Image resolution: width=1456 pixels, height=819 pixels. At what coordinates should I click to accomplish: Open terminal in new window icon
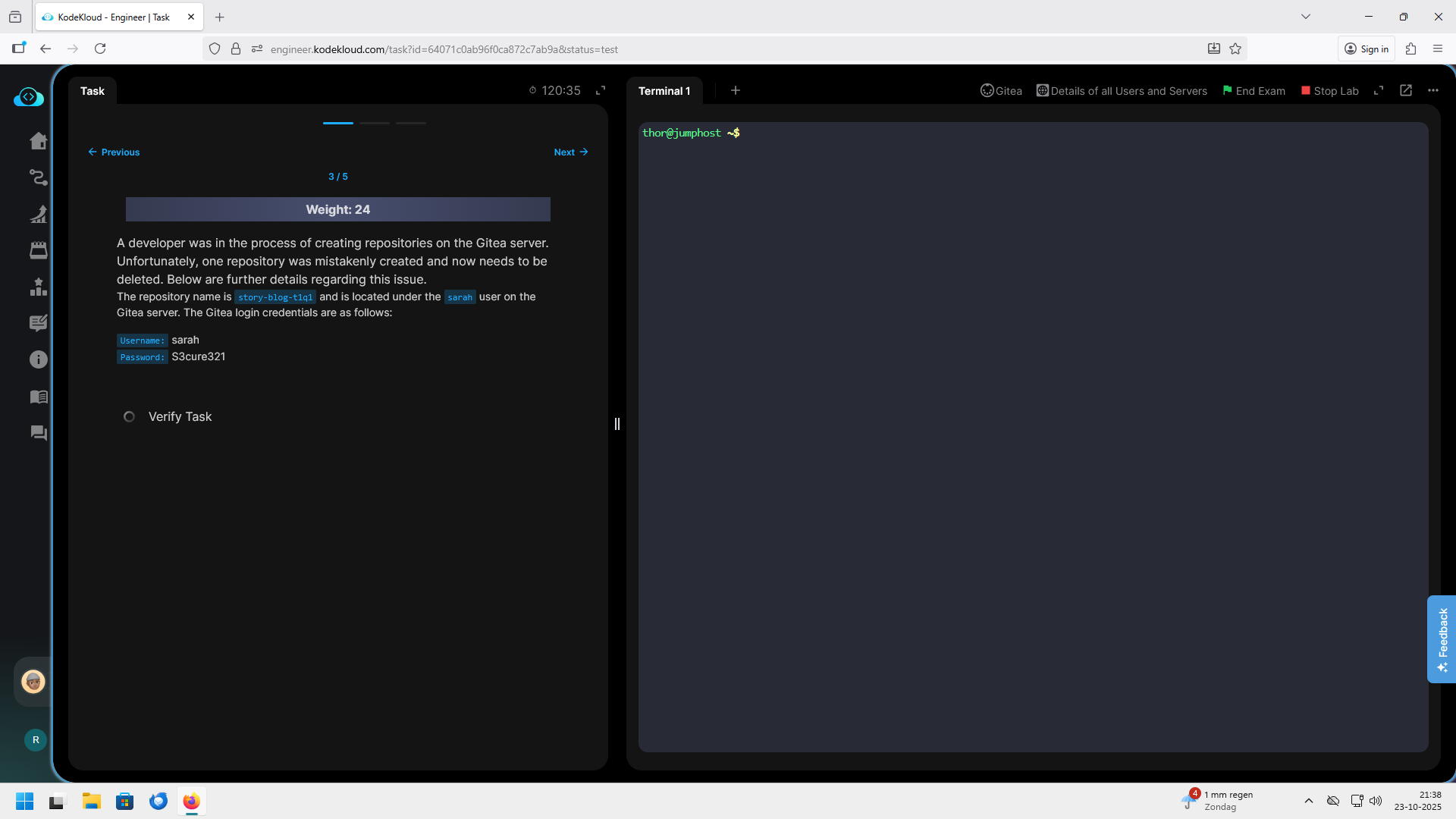pyautogui.click(x=1405, y=90)
